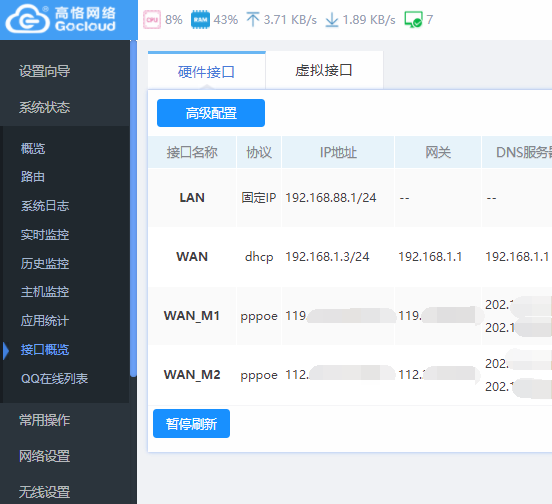
Task: Click the LAN interface name
Action: [192, 198]
